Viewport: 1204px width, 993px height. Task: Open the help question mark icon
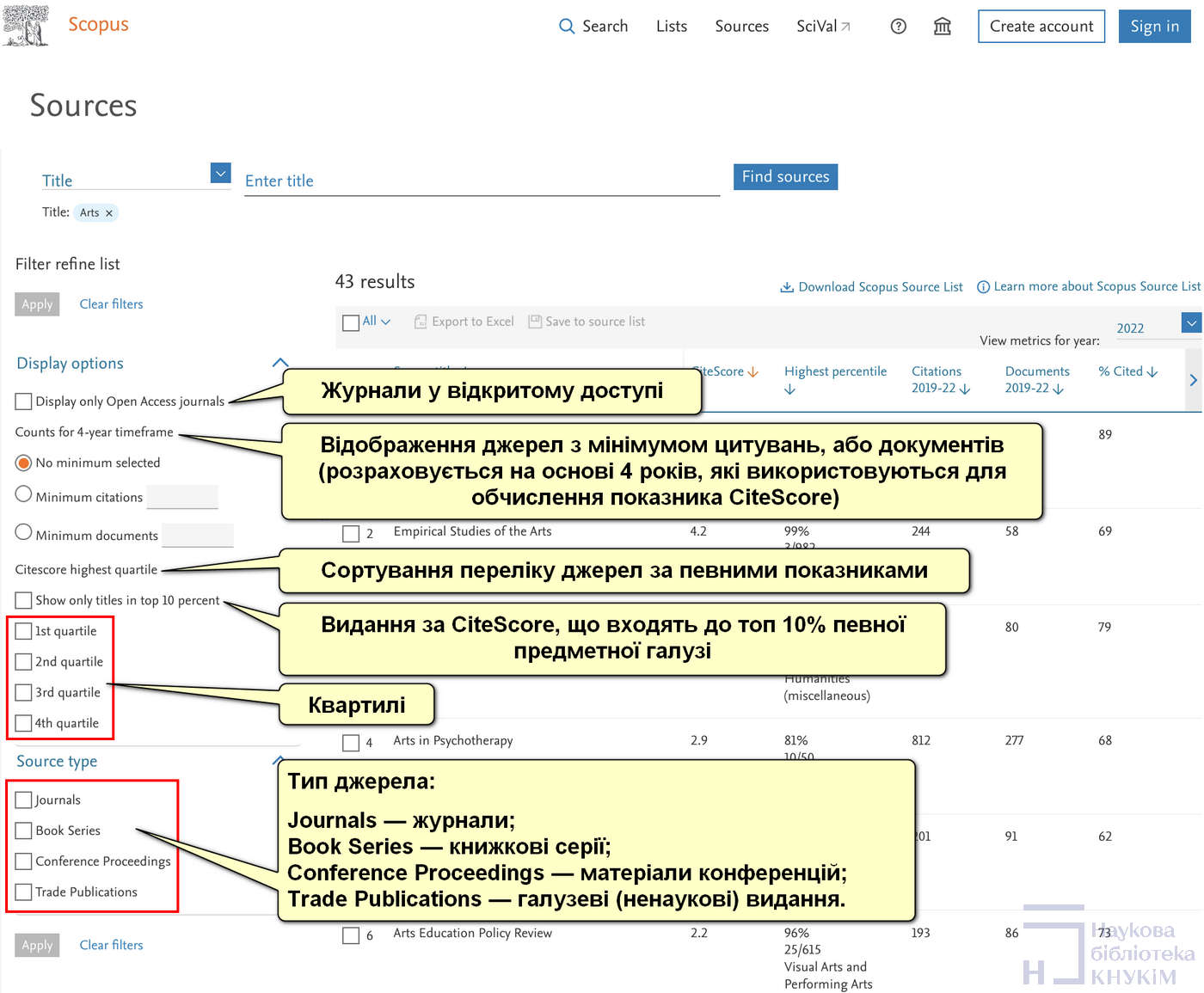(898, 27)
